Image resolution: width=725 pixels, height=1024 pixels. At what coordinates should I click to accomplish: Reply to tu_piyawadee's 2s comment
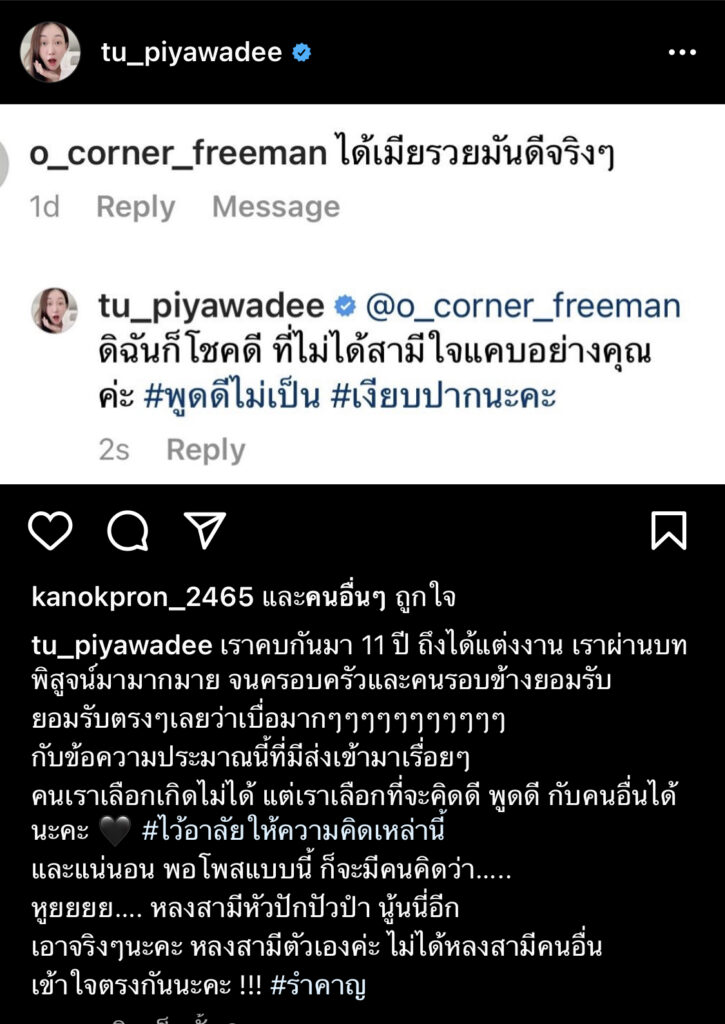[x=206, y=450]
